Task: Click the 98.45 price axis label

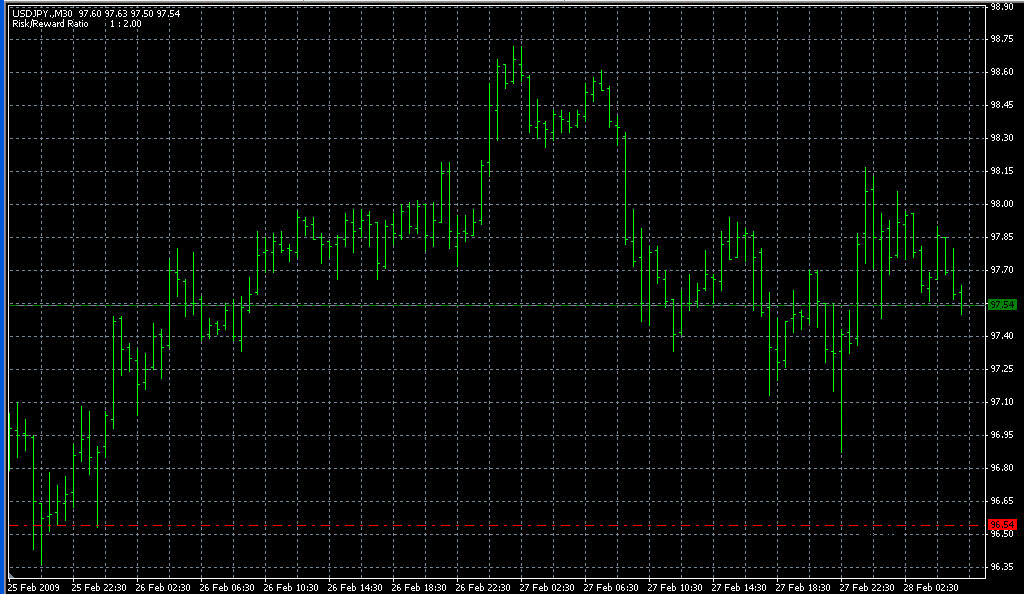Action: tap(1002, 105)
